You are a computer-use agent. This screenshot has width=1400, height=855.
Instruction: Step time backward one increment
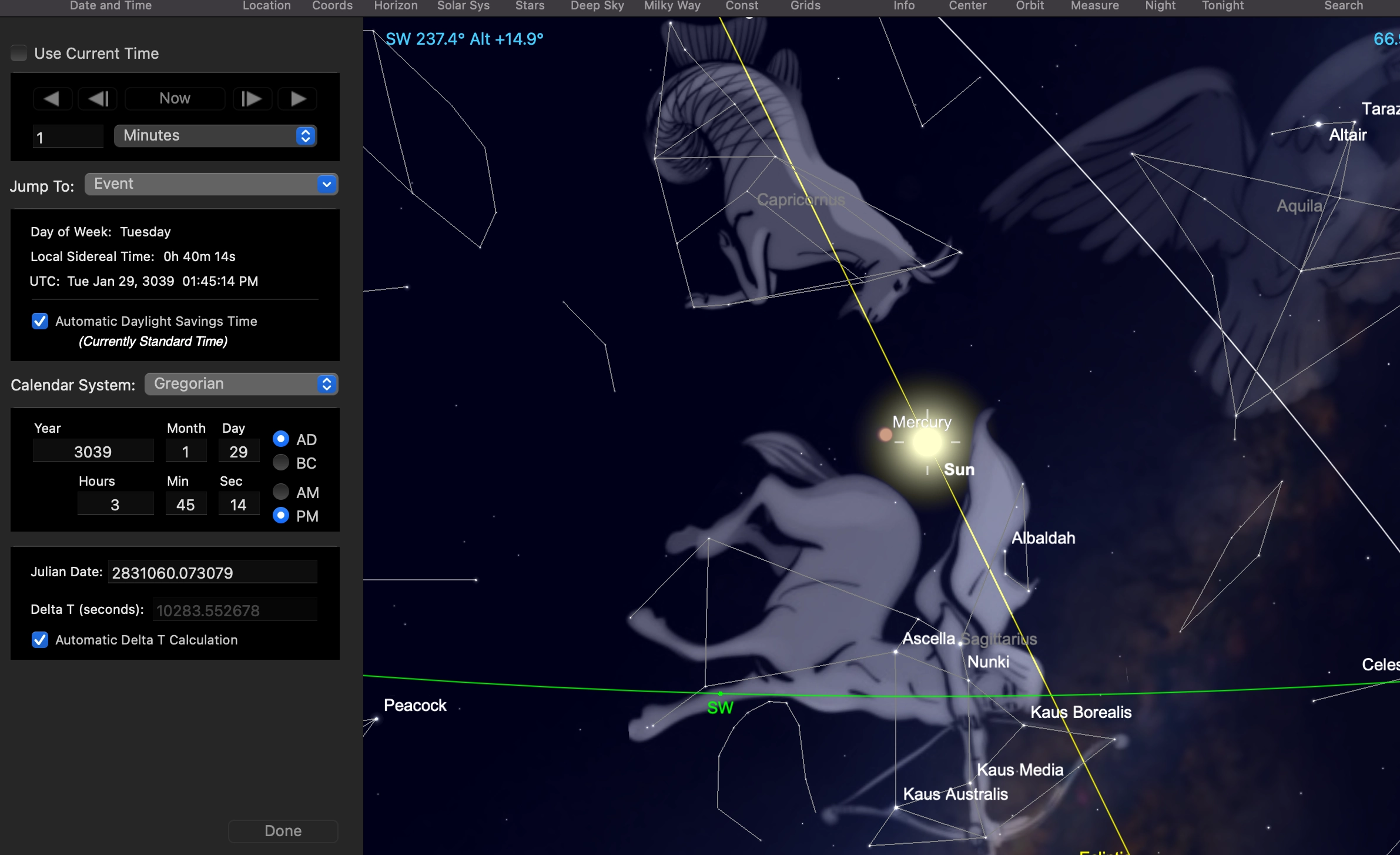(98, 99)
